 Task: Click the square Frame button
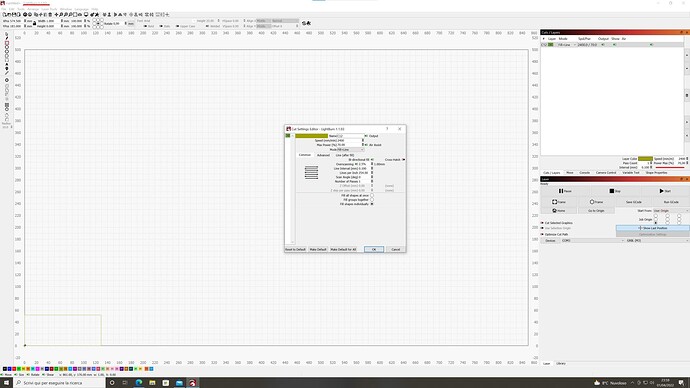(x=558, y=202)
